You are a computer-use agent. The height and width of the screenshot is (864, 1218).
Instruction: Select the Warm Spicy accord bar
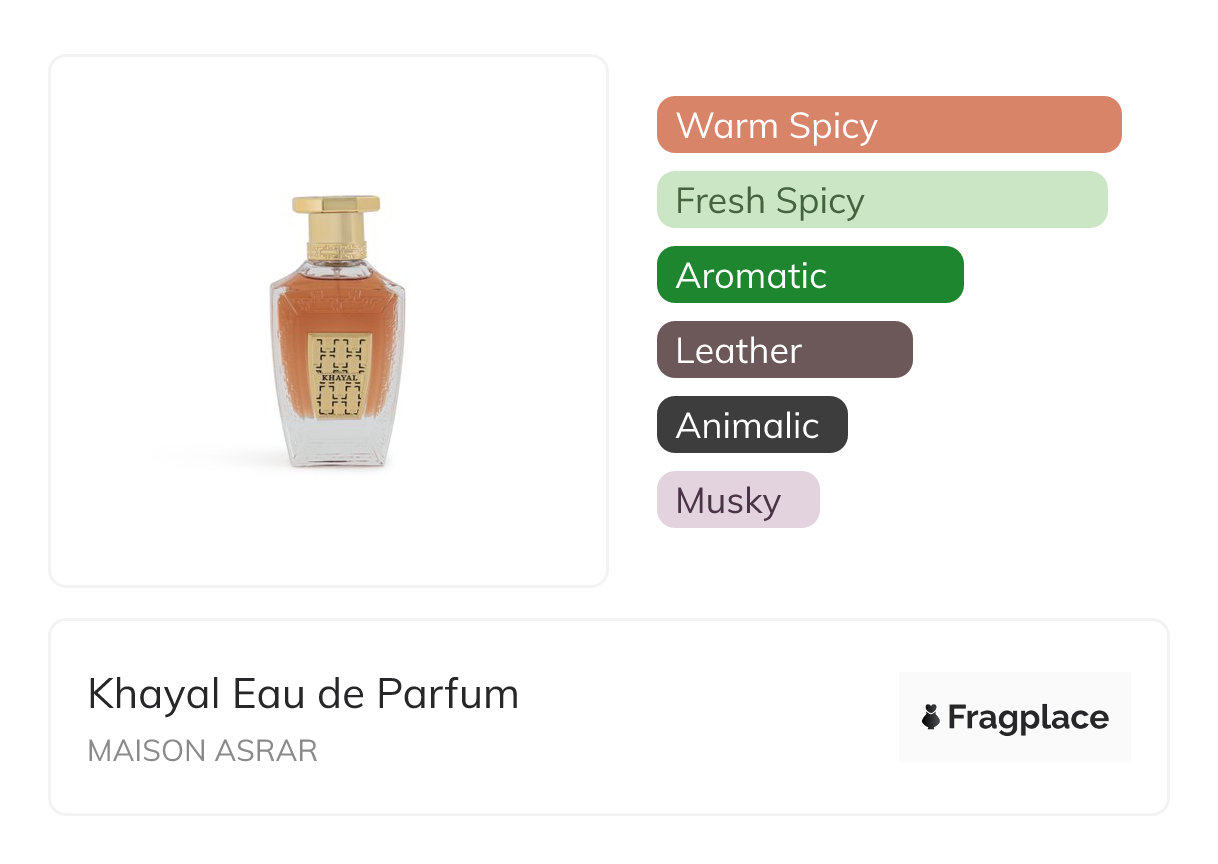coord(888,125)
